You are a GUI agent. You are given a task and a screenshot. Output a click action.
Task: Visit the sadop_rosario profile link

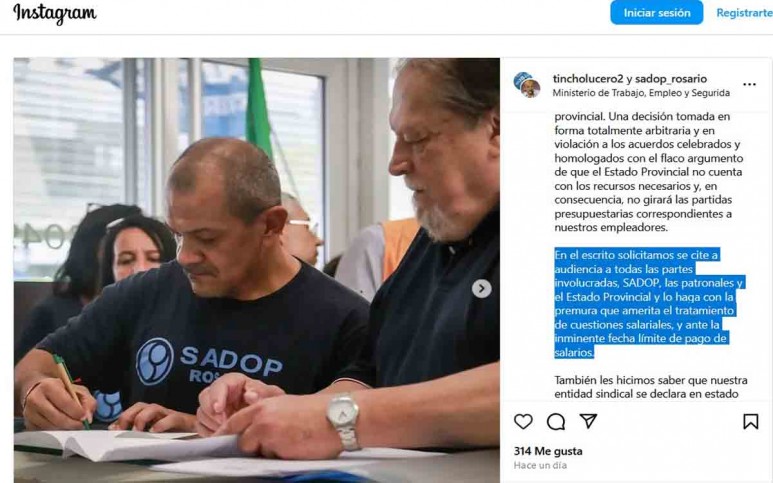671,79
